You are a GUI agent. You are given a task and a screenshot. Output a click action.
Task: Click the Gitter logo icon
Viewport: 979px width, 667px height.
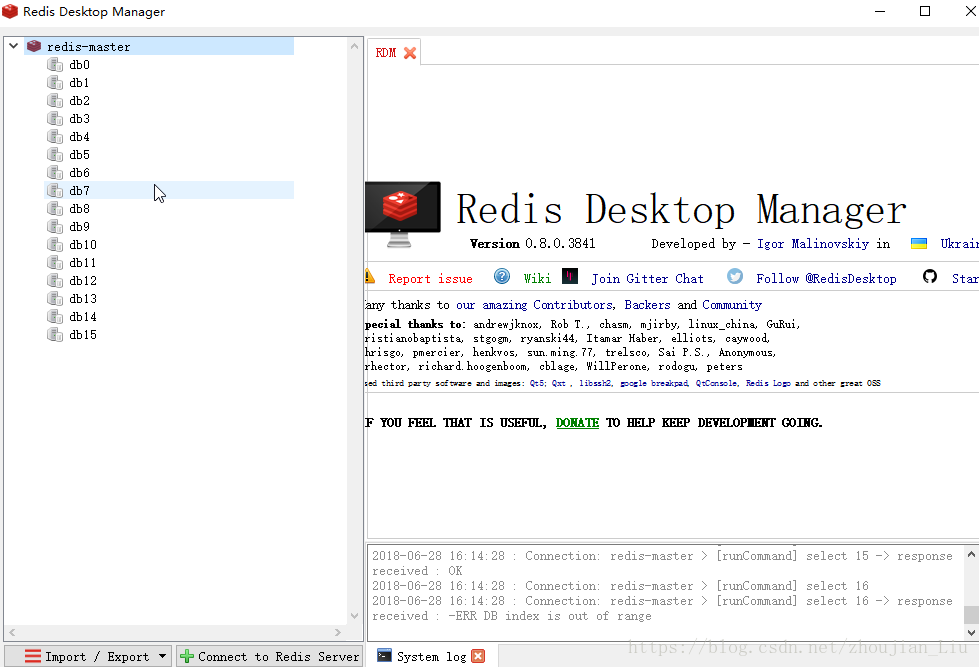tap(570, 276)
